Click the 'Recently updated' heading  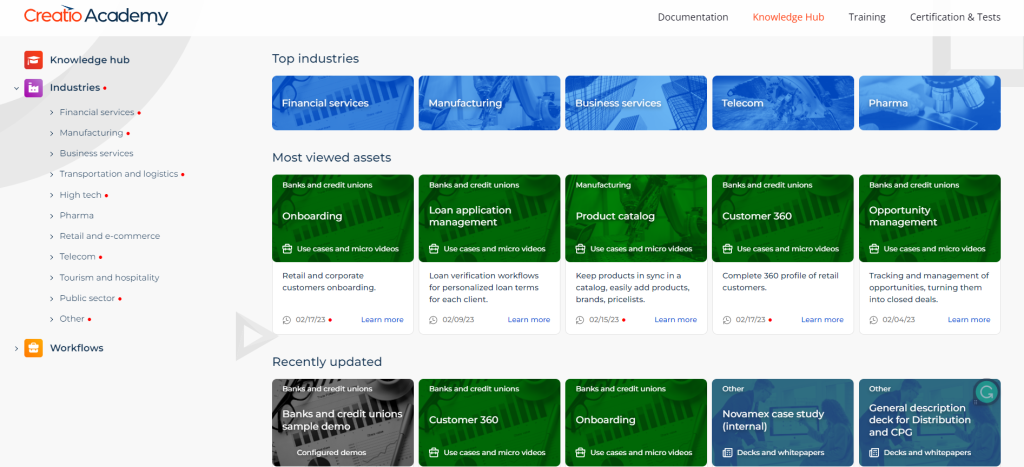click(x=327, y=362)
